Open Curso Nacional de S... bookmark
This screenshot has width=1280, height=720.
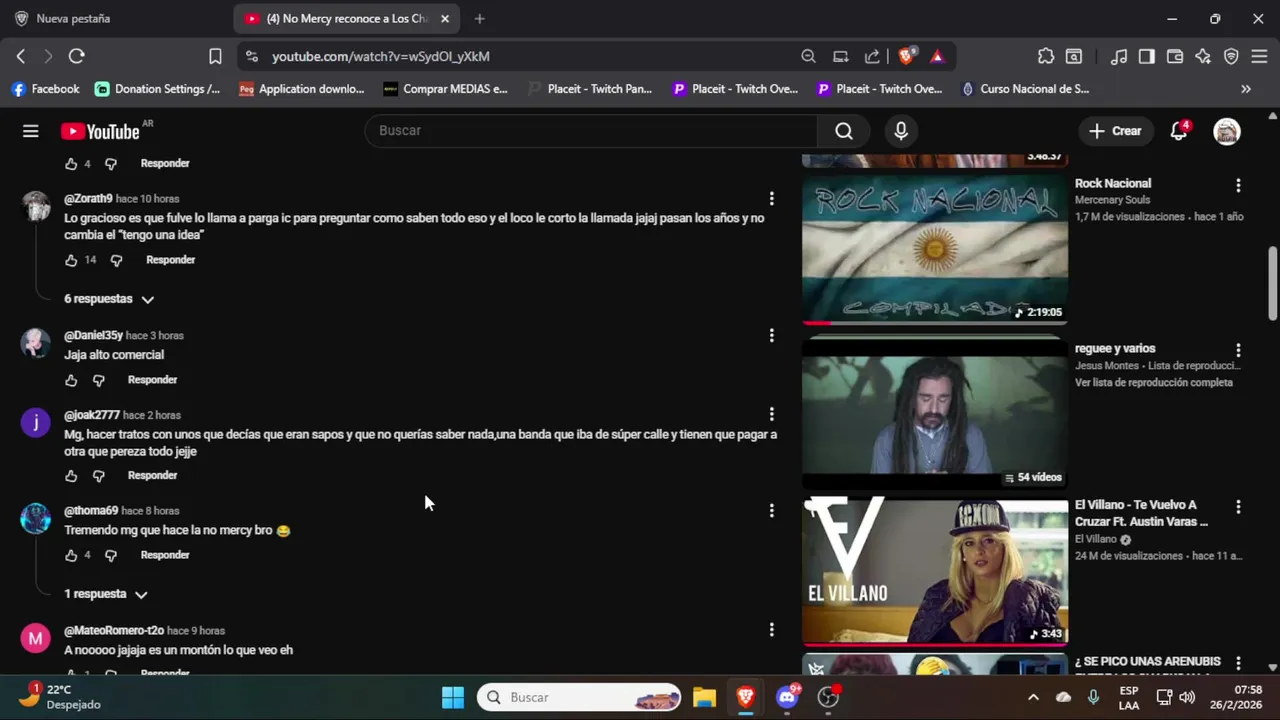click(1024, 89)
